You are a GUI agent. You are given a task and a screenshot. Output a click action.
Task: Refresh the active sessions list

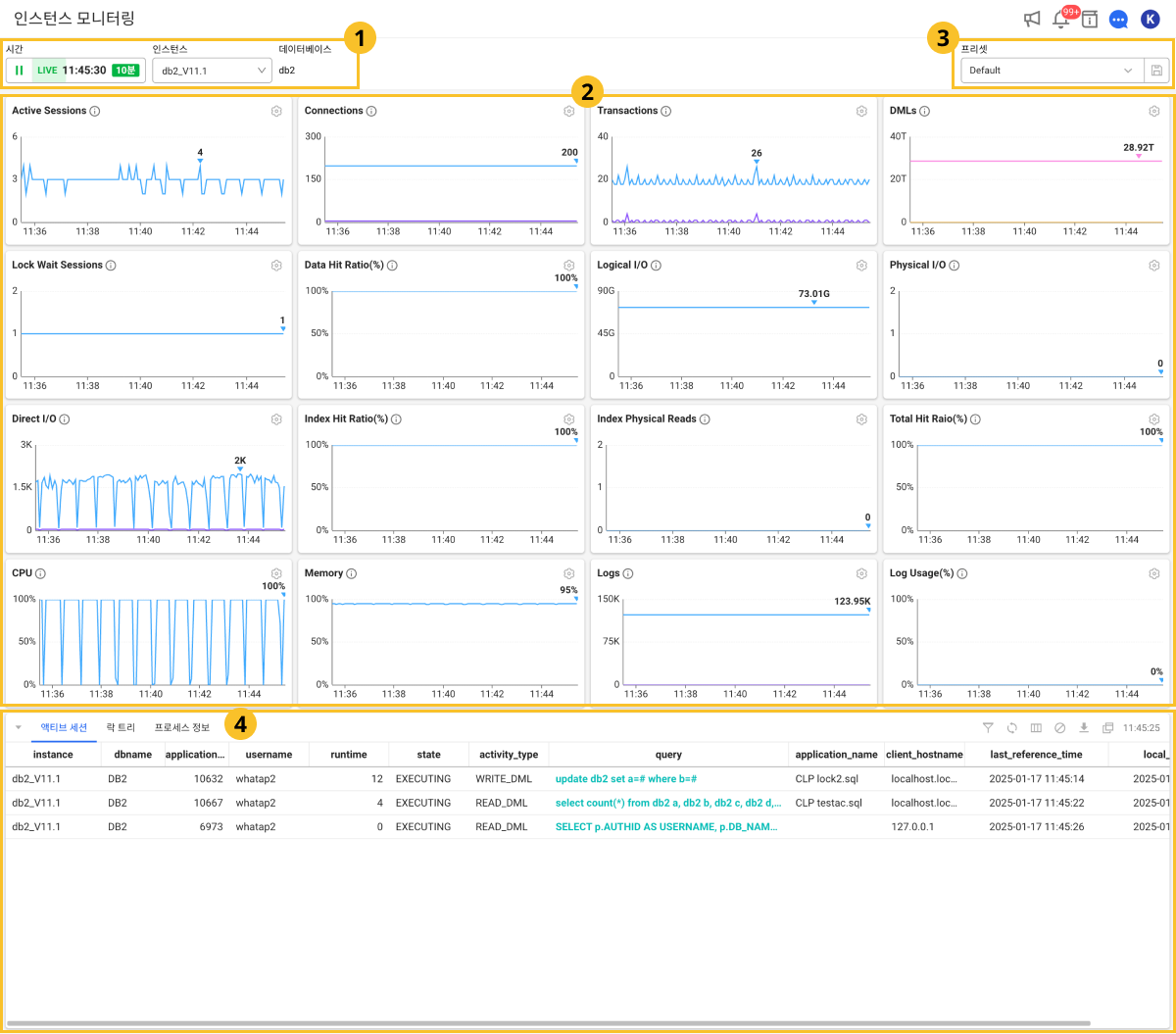1012,728
